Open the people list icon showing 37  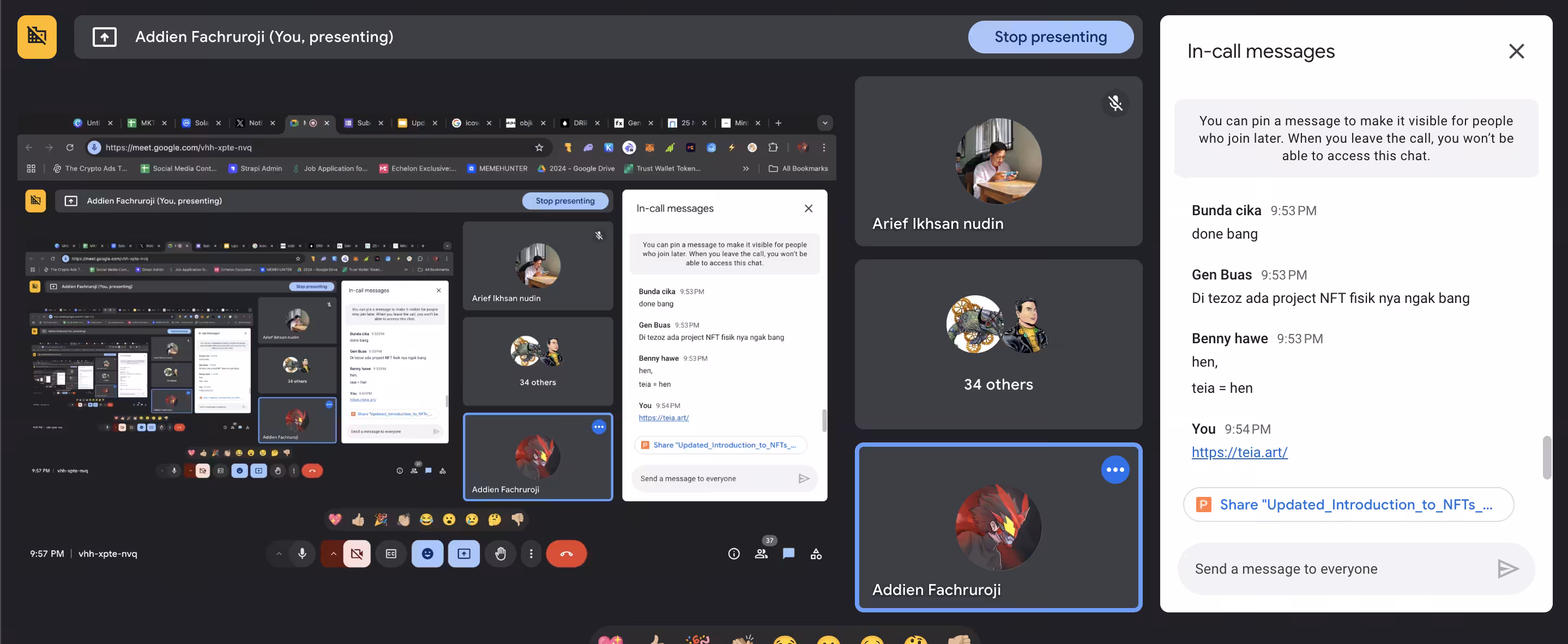pyautogui.click(x=761, y=554)
